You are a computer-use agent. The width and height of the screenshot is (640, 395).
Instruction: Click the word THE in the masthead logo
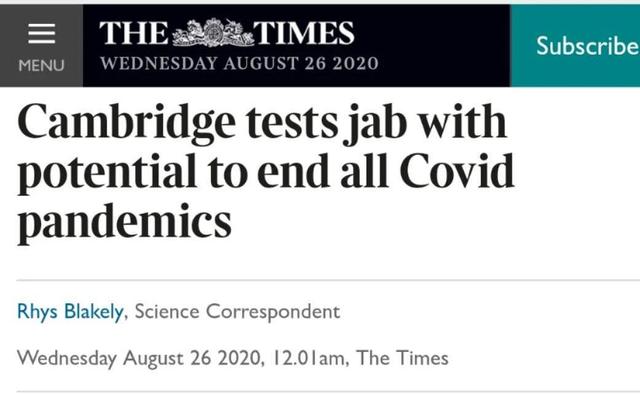[134, 33]
